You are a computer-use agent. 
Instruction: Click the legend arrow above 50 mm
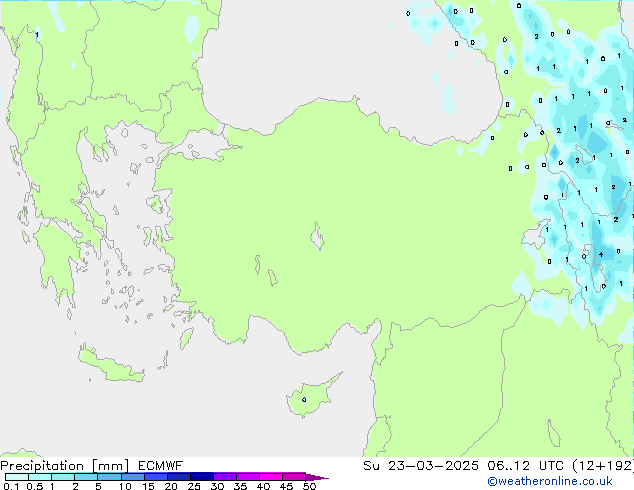coord(317,477)
